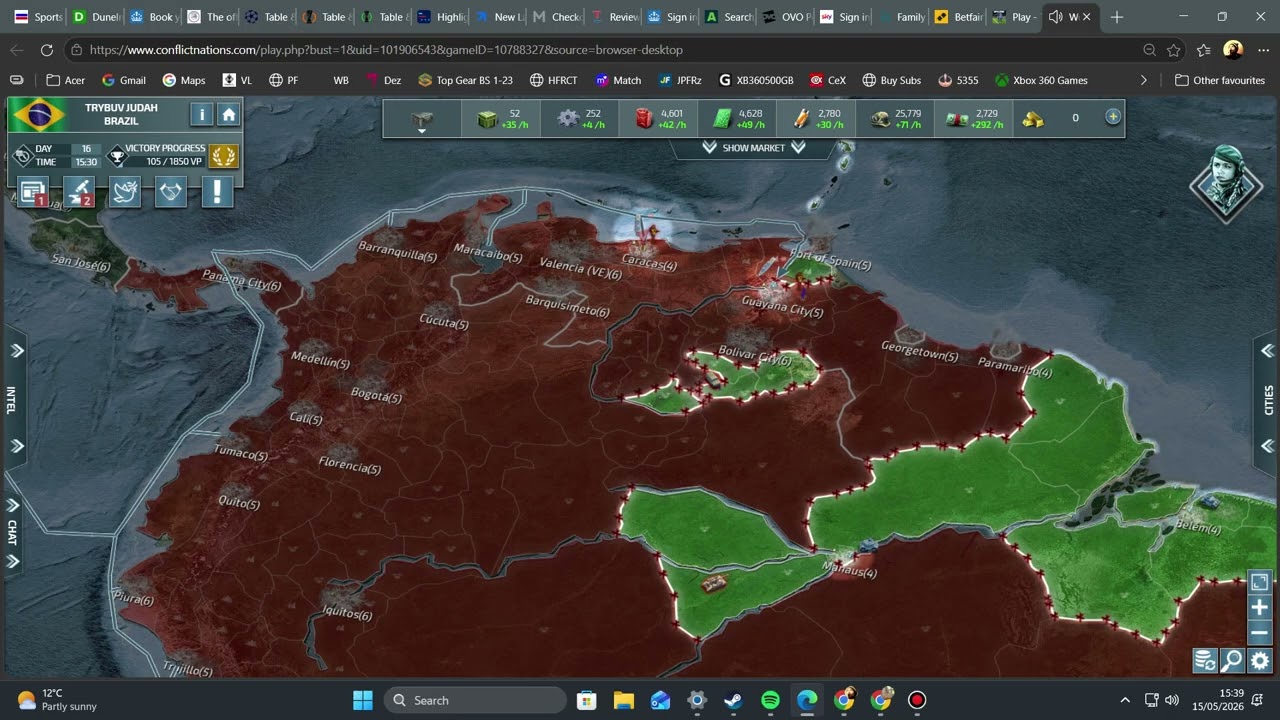The height and width of the screenshot is (720, 1280).
Task: Select the tank unit southwest of Manaus
Action: [714, 583]
